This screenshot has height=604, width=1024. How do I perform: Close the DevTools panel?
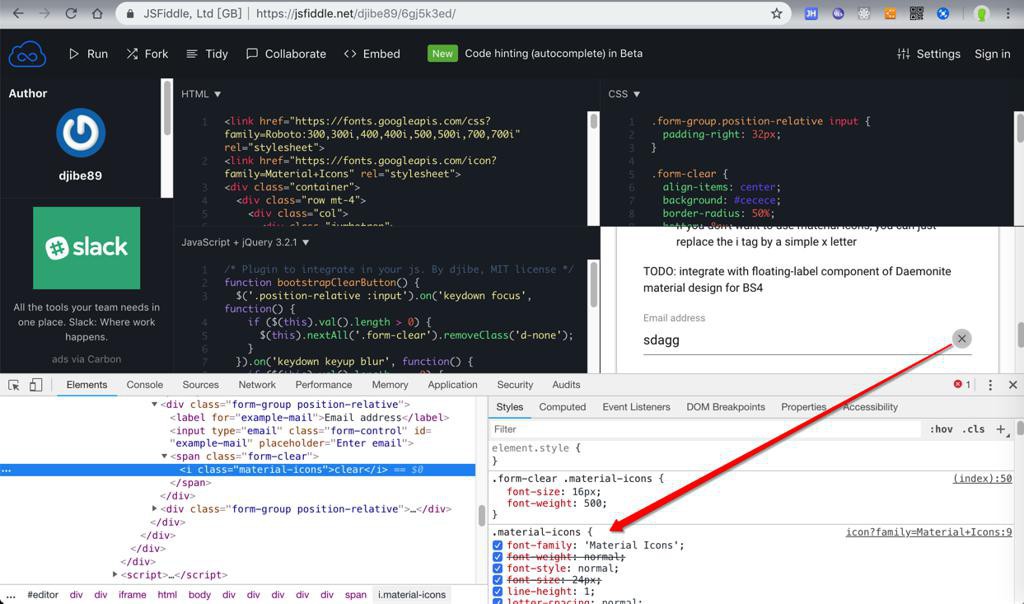click(x=1013, y=385)
